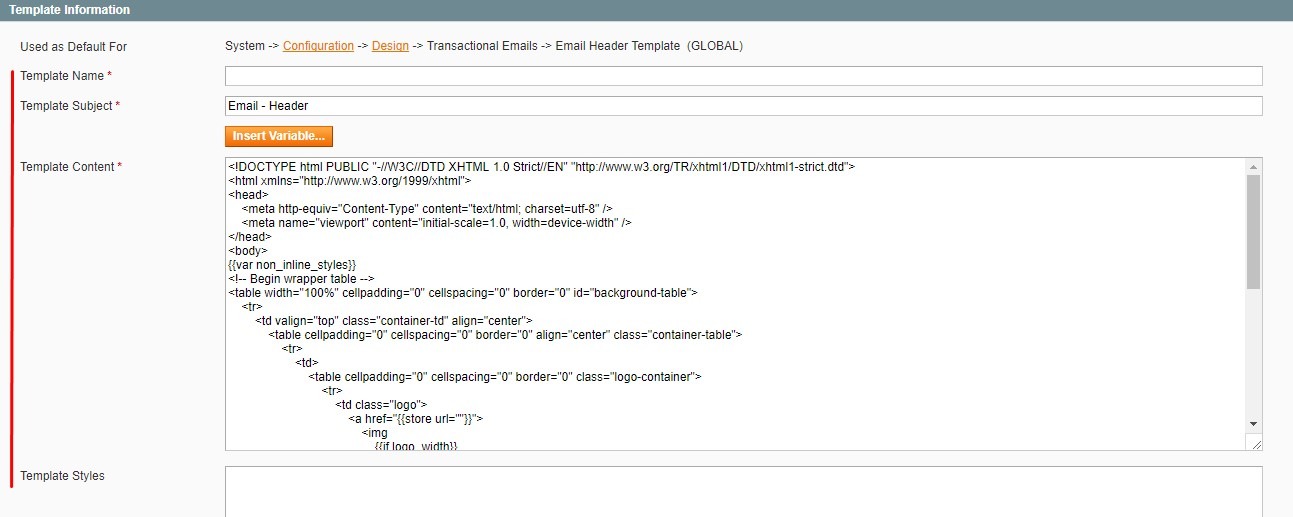Click the Template Content scroll down arrow
The height and width of the screenshot is (517, 1293).
pos(1254,424)
